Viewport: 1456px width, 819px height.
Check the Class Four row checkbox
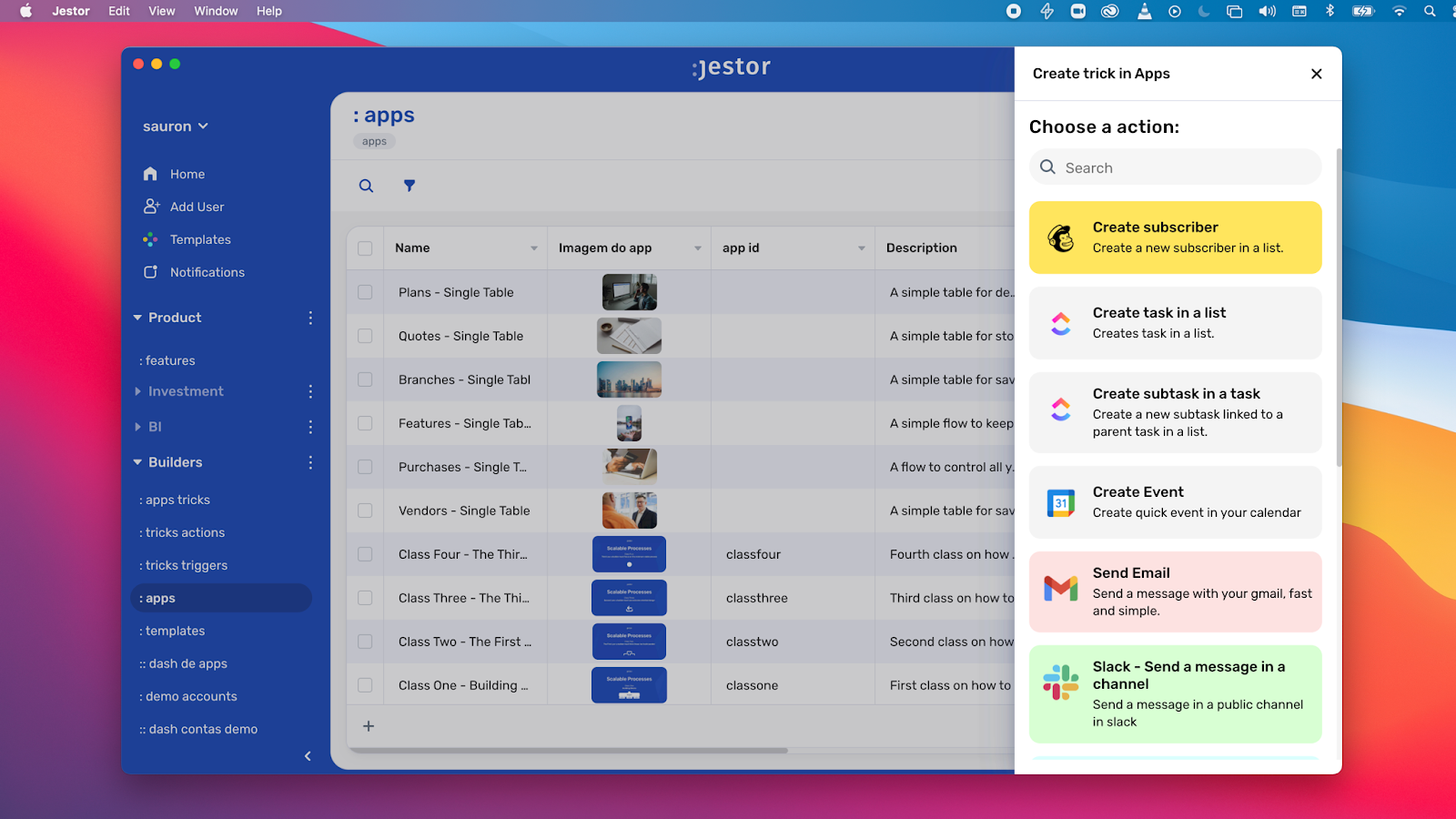365,554
